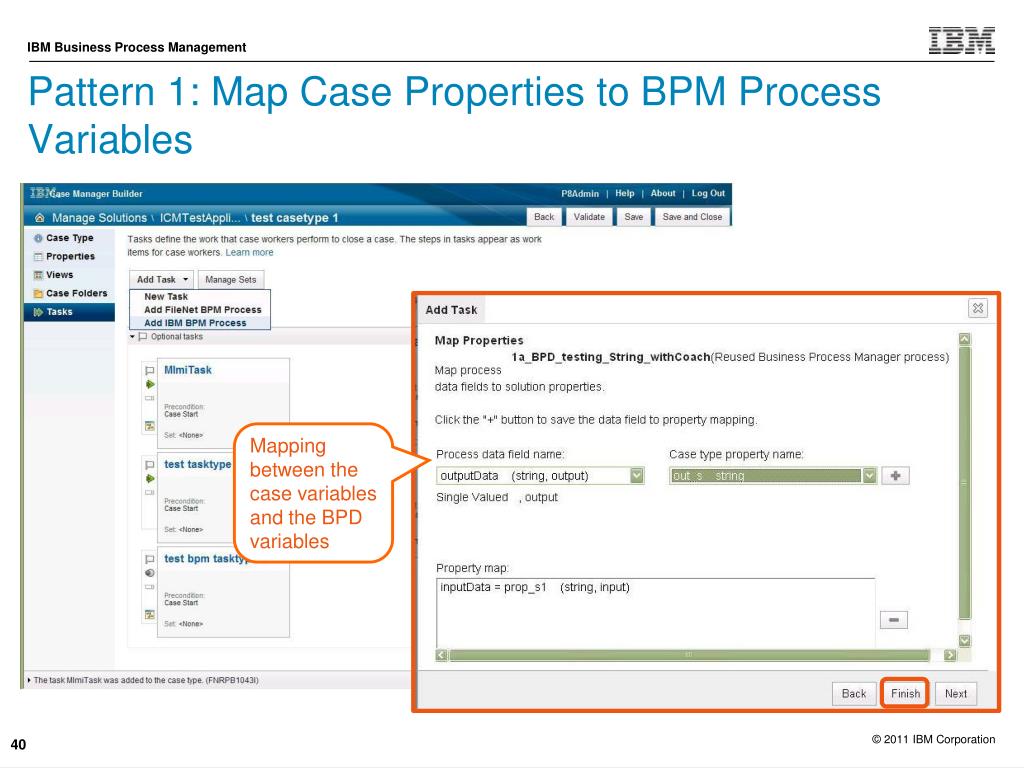Click the Manage Sets button

tap(231, 280)
